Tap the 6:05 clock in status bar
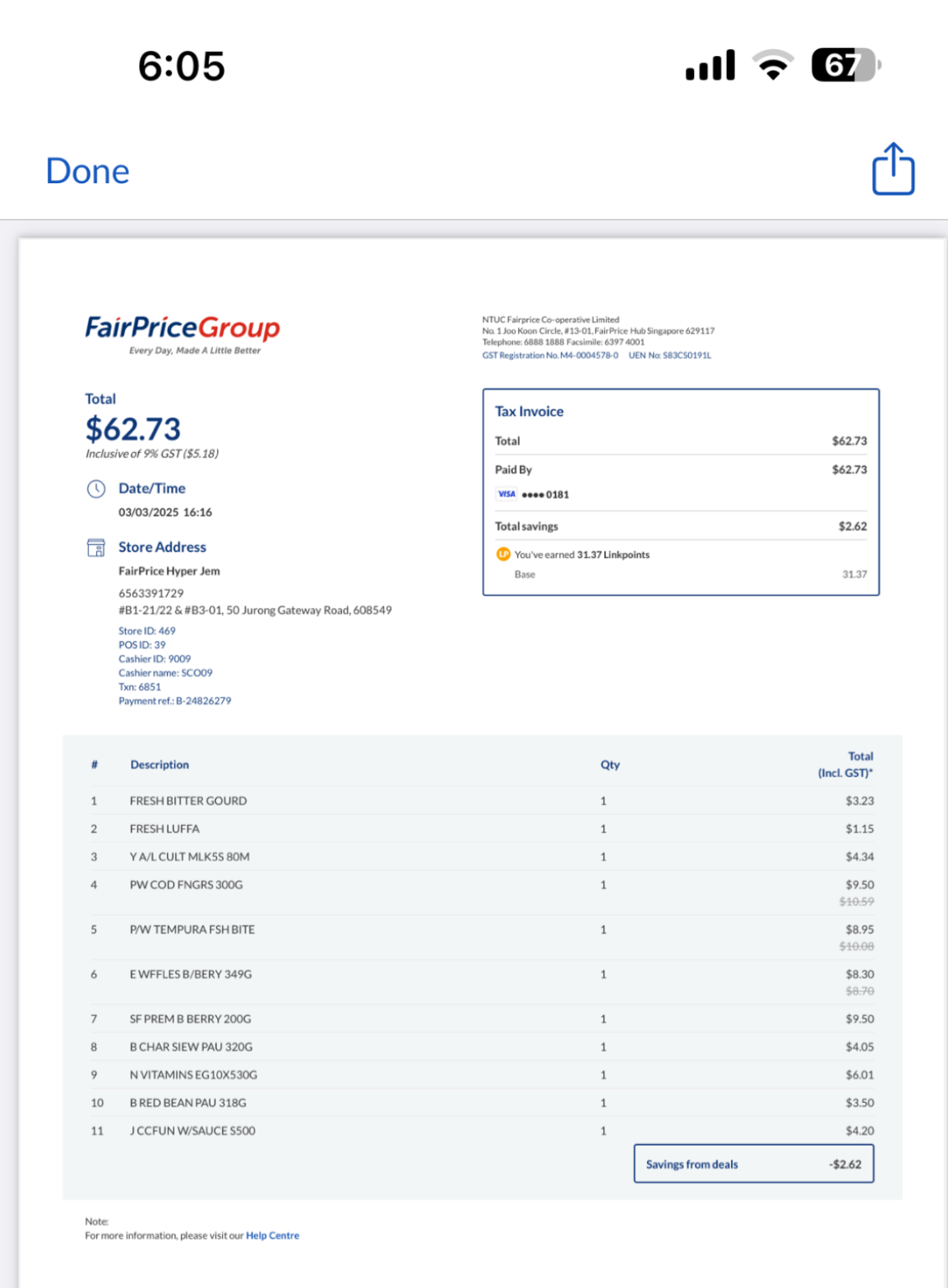Viewport: 948px width, 1288px height. [181, 66]
